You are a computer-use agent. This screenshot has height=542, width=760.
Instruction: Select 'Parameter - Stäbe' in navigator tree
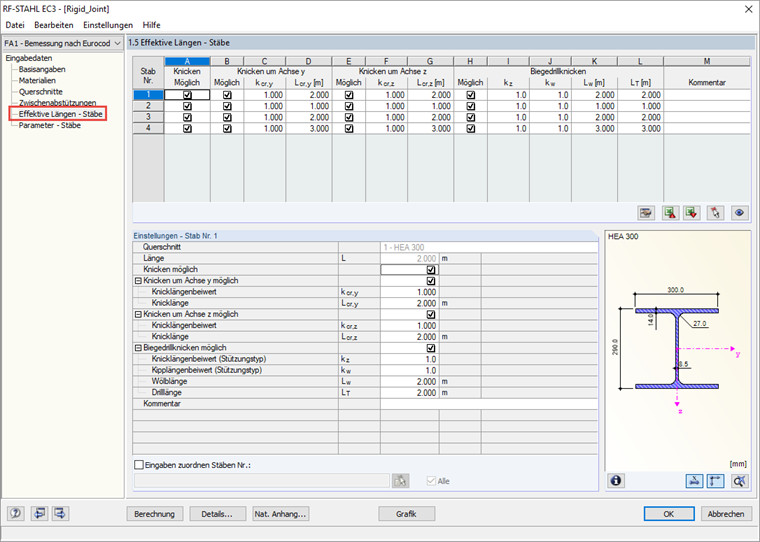click(49, 125)
